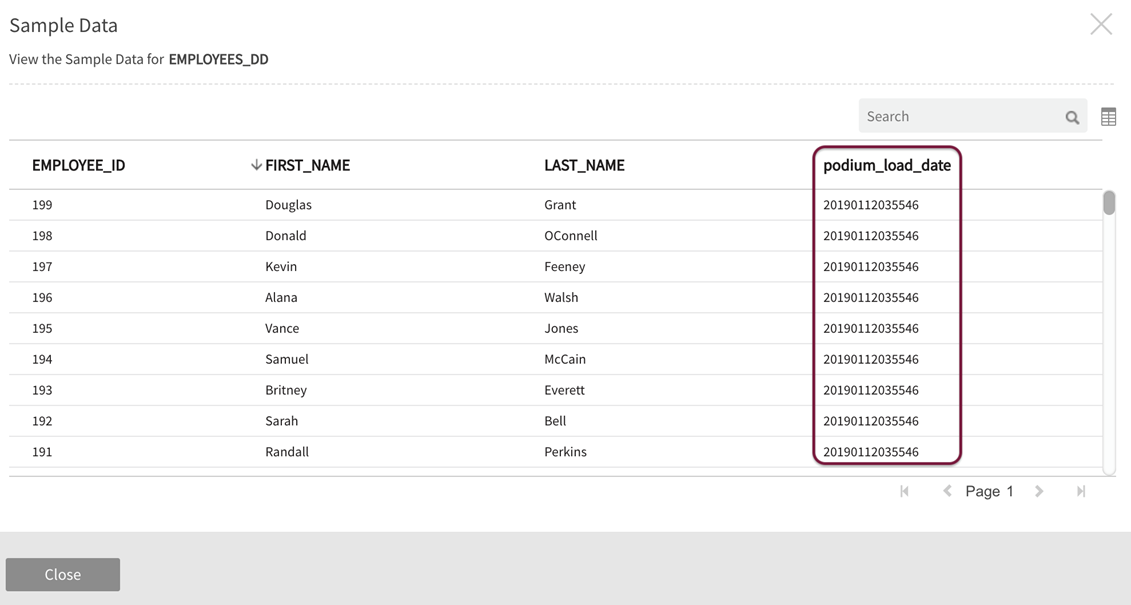Screen dimensions: 1131x605
Task: Sort by EMPLOYEE_ID column header
Action: tap(78, 165)
